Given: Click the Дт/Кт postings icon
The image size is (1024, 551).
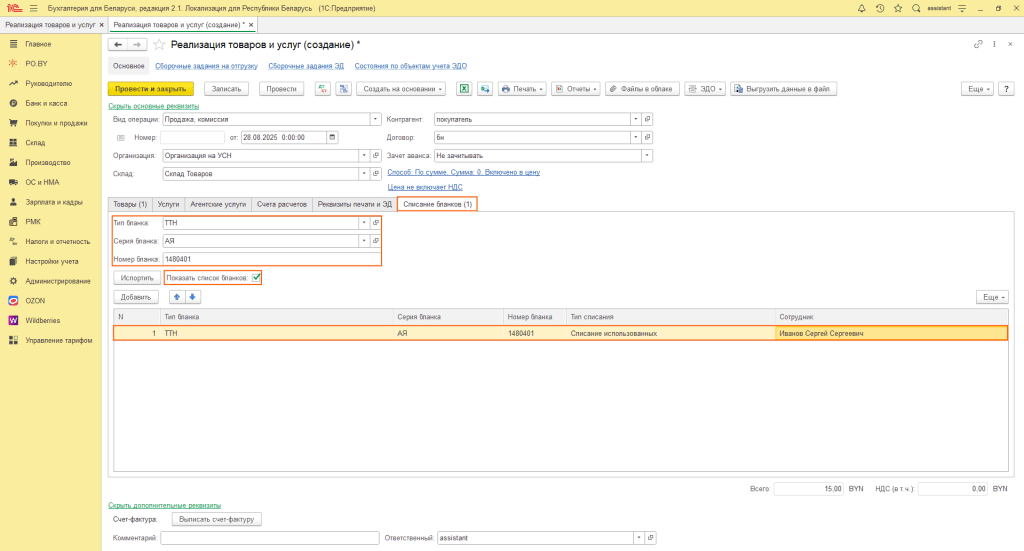Looking at the screenshot, I should [x=323, y=89].
